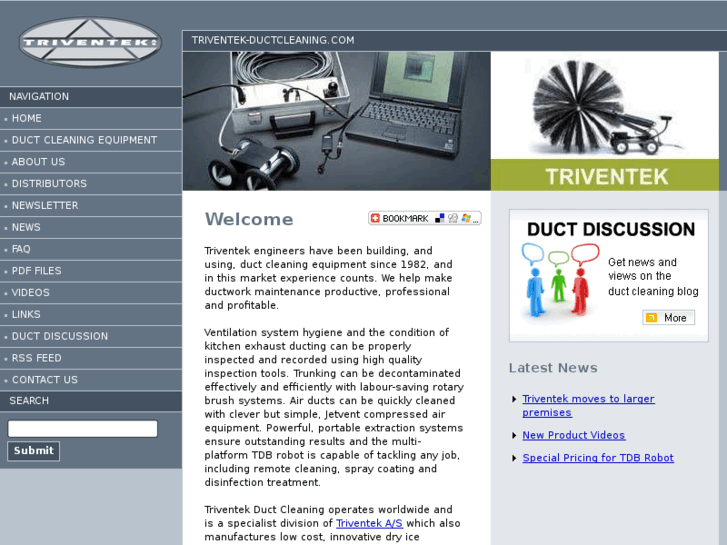Screen dimensions: 727x545
Task: Click the Latest News heading
Action: 553,368
